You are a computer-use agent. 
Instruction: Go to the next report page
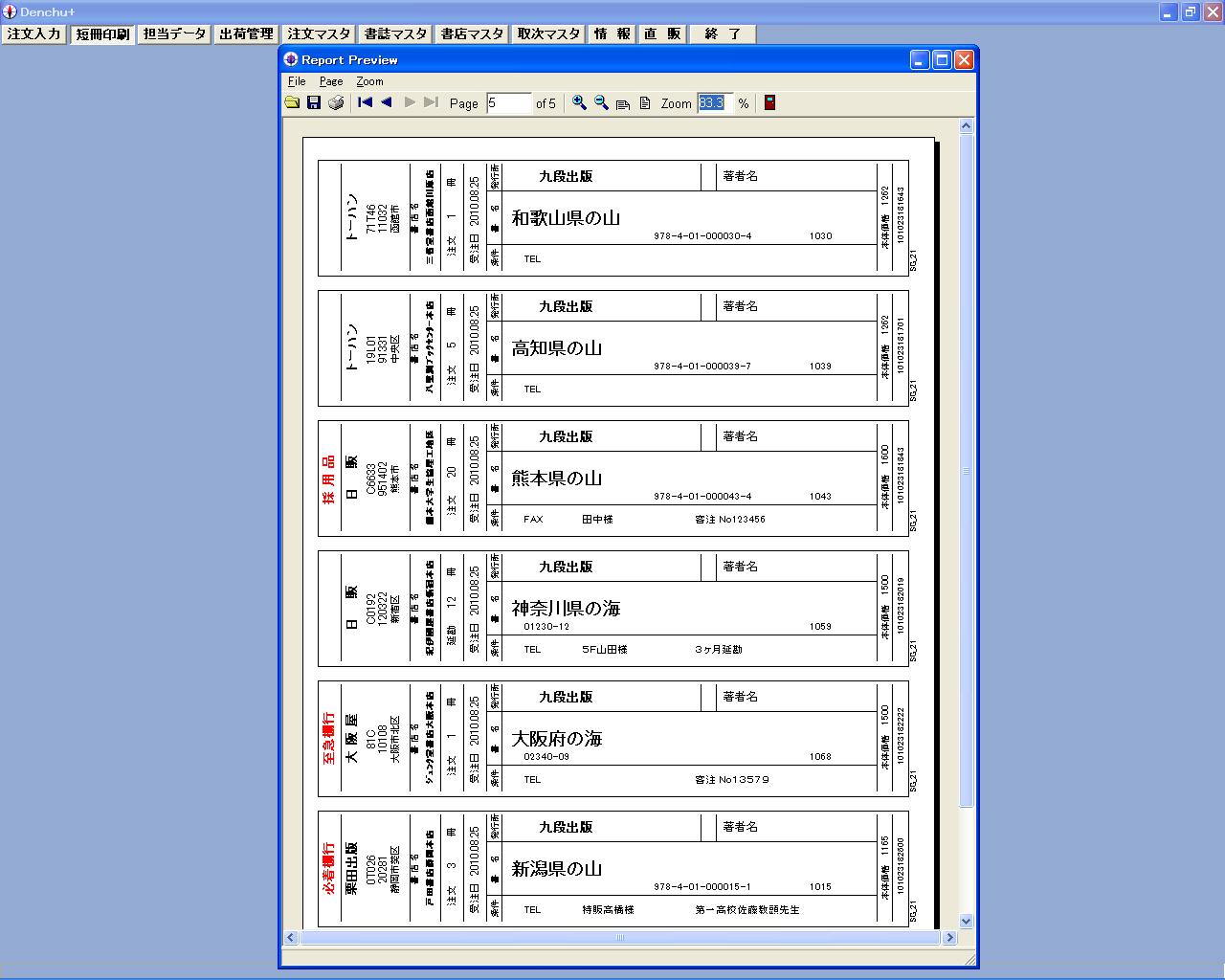click(x=410, y=102)
